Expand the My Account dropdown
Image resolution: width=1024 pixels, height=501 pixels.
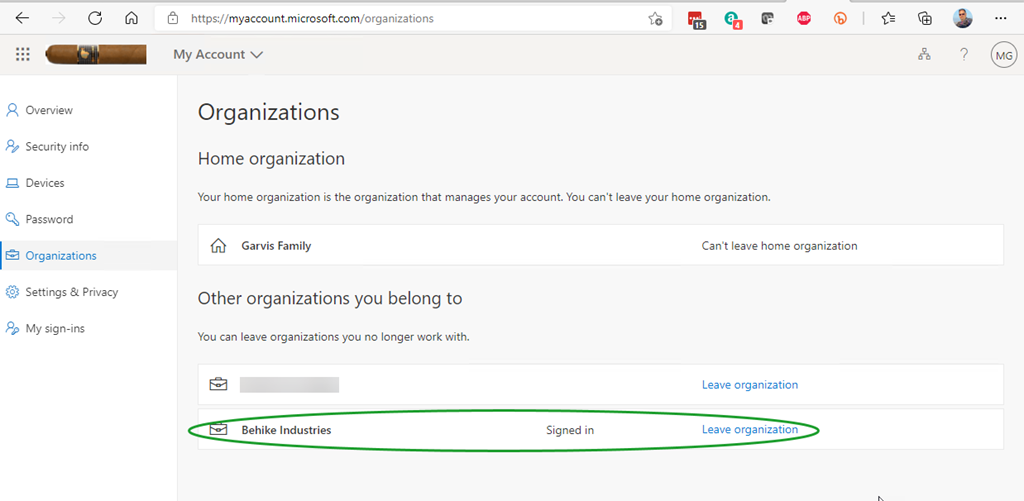coord(218,55)
